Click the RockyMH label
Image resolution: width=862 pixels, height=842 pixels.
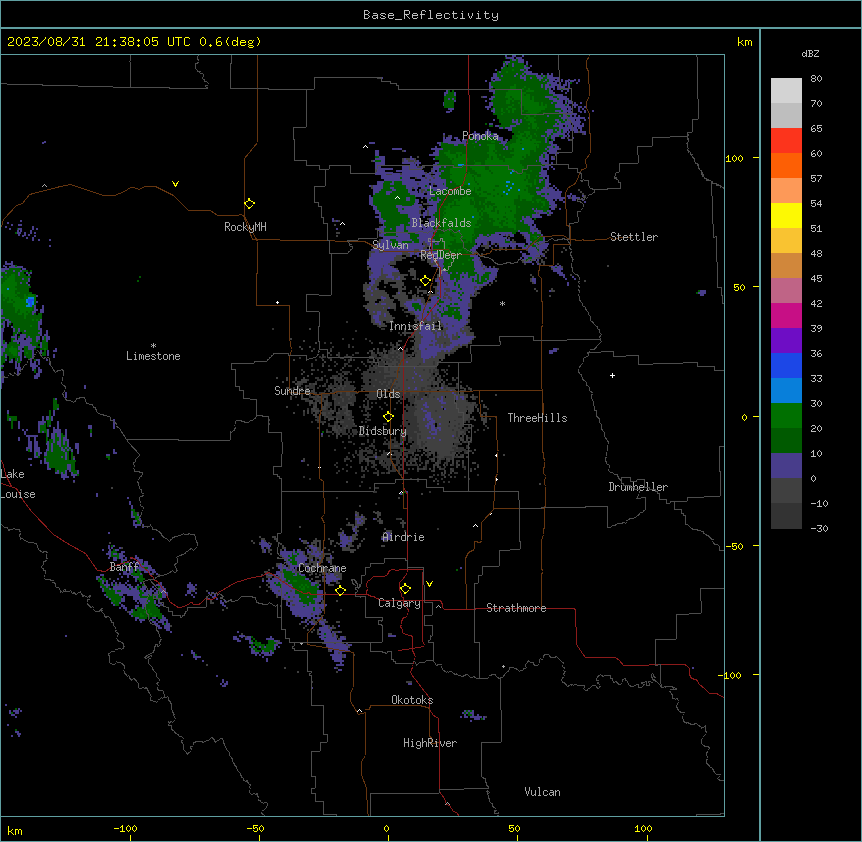tap(245, 227)
